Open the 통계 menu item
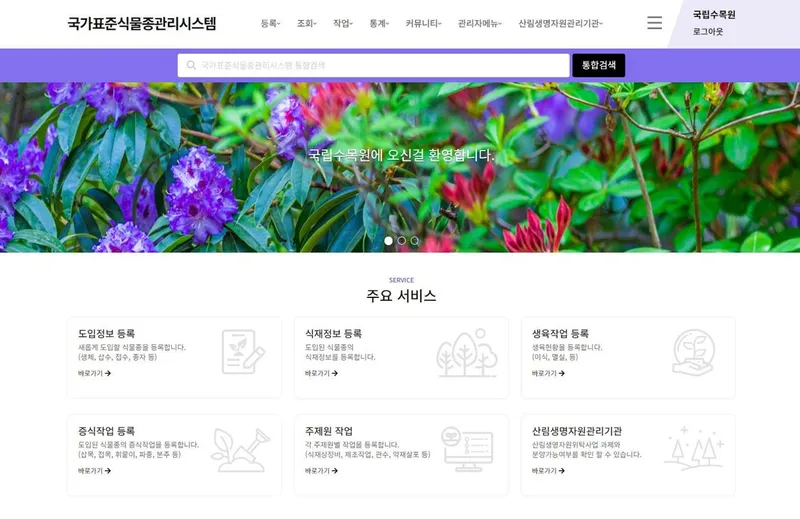Image resolution: width=800 pixels, height=519 pixels. (x=379, y=23)
